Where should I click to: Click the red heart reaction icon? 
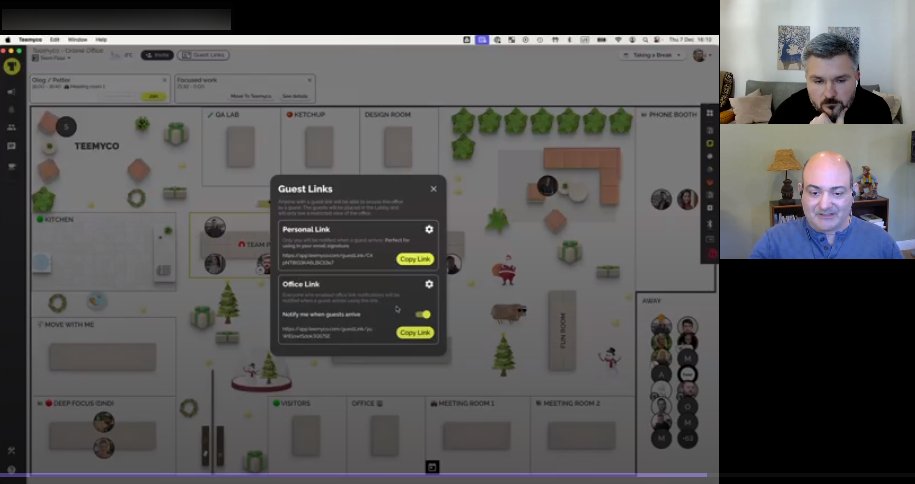click(x=710, y=182)
